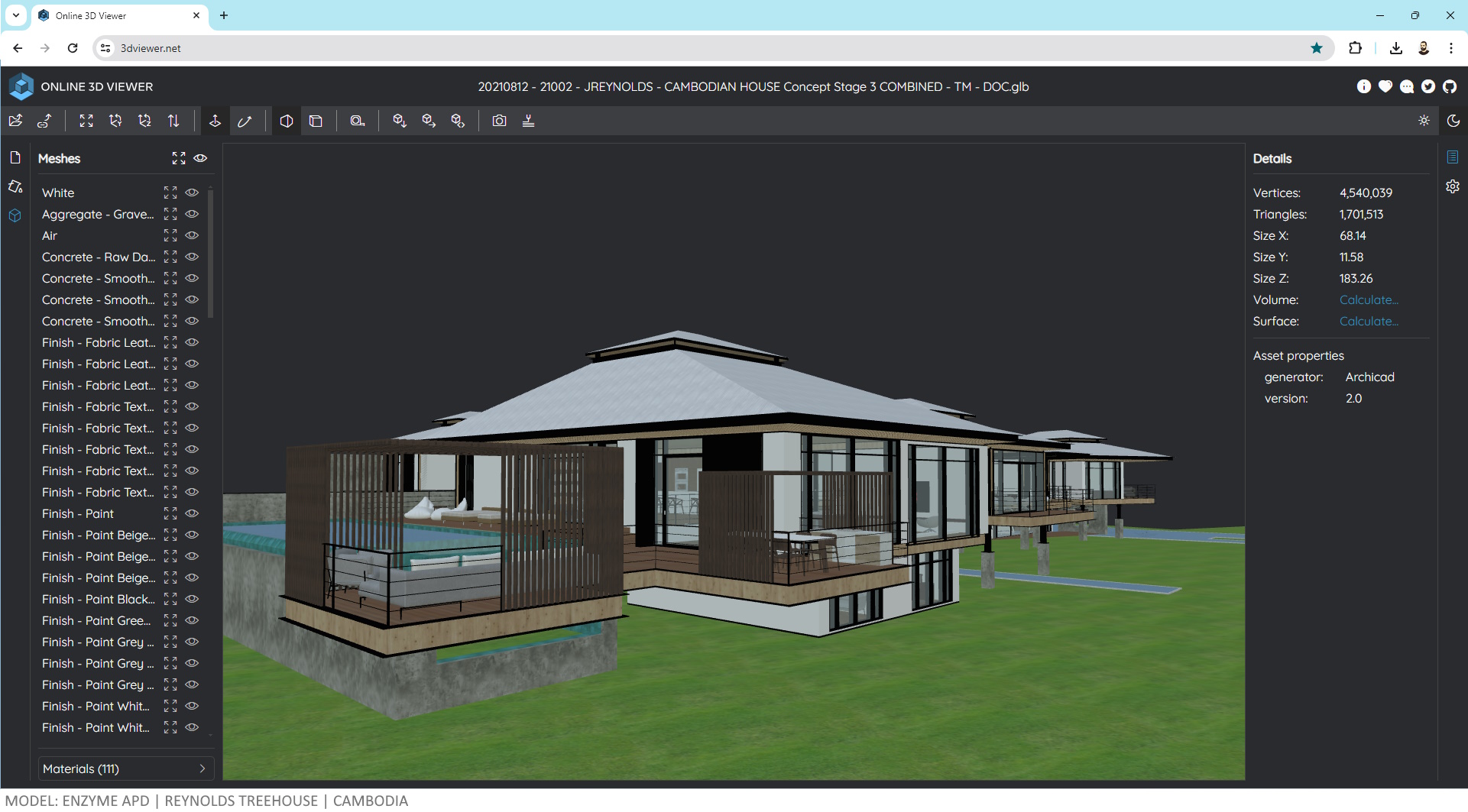The image size is (1468, 812).
Task: Select the measure tool in toolbar
Action: [x=358, y=121]
